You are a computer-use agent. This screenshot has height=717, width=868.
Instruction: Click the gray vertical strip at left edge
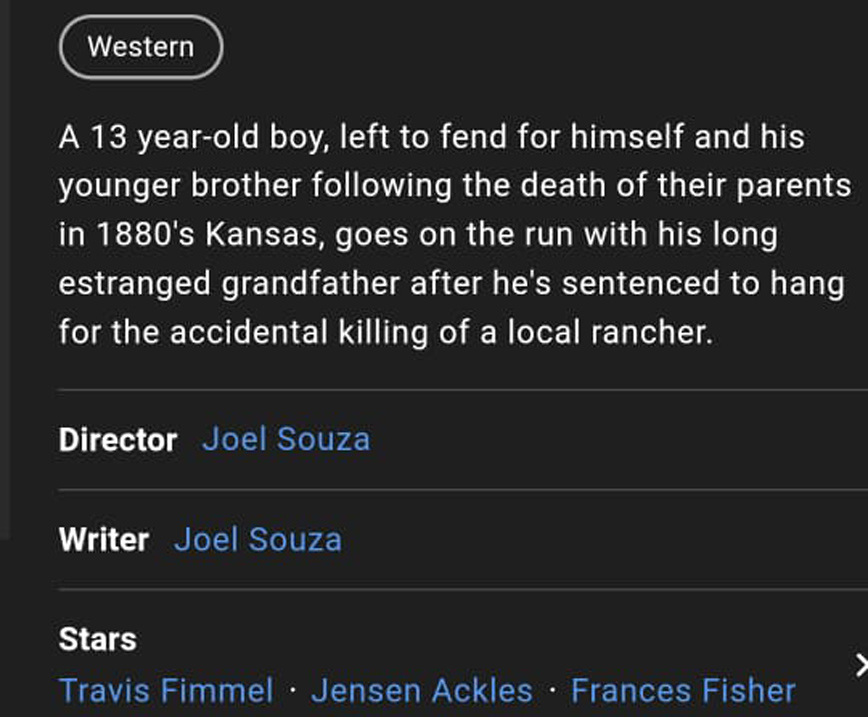pos(4,270)
